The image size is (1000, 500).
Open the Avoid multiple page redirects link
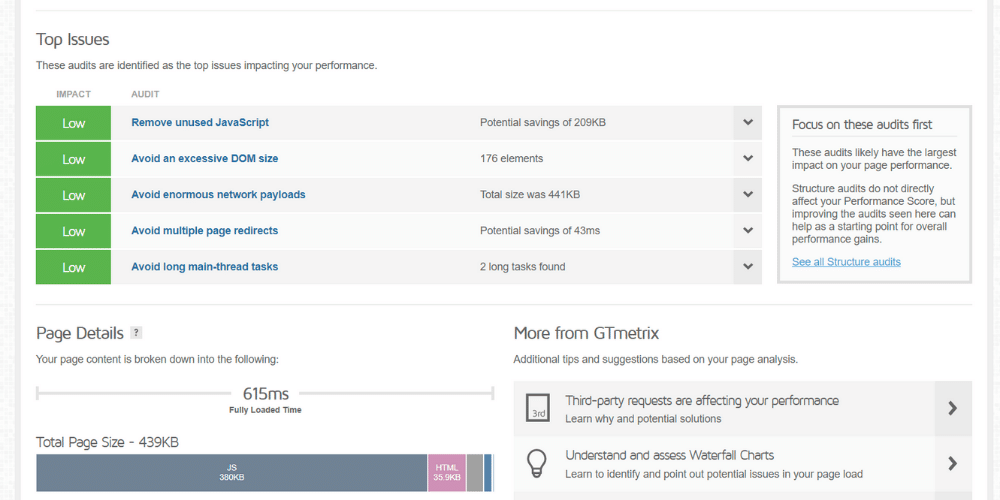pos(204,230)
